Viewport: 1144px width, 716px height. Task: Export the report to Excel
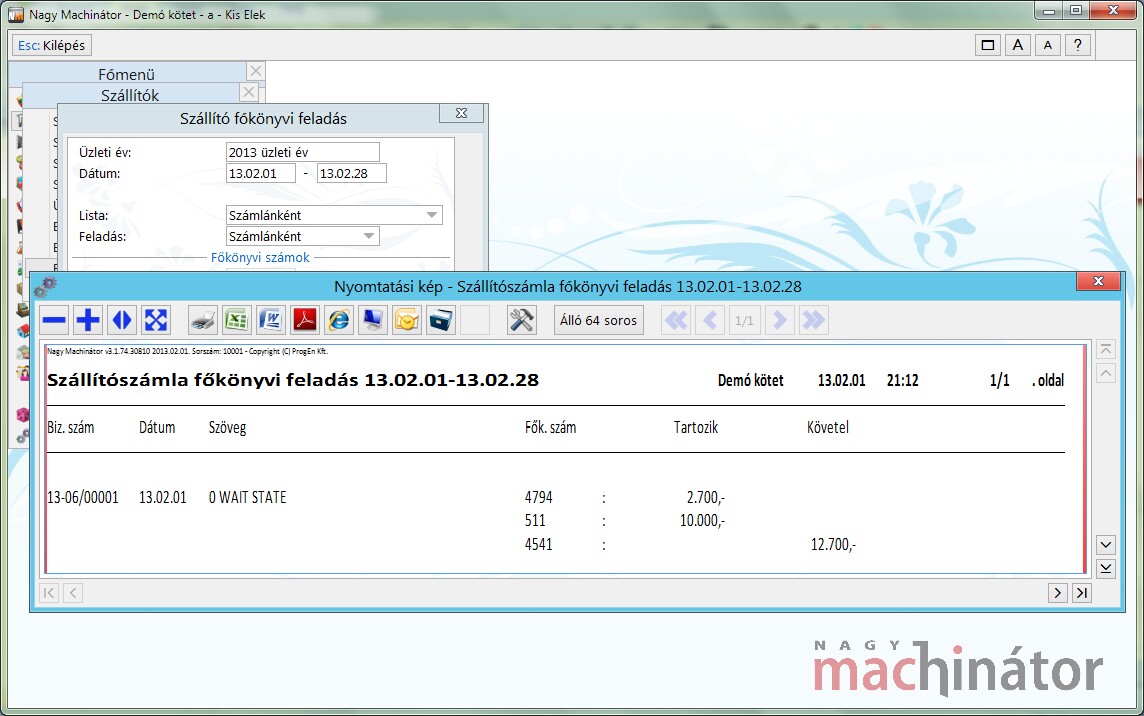(236, 320)
